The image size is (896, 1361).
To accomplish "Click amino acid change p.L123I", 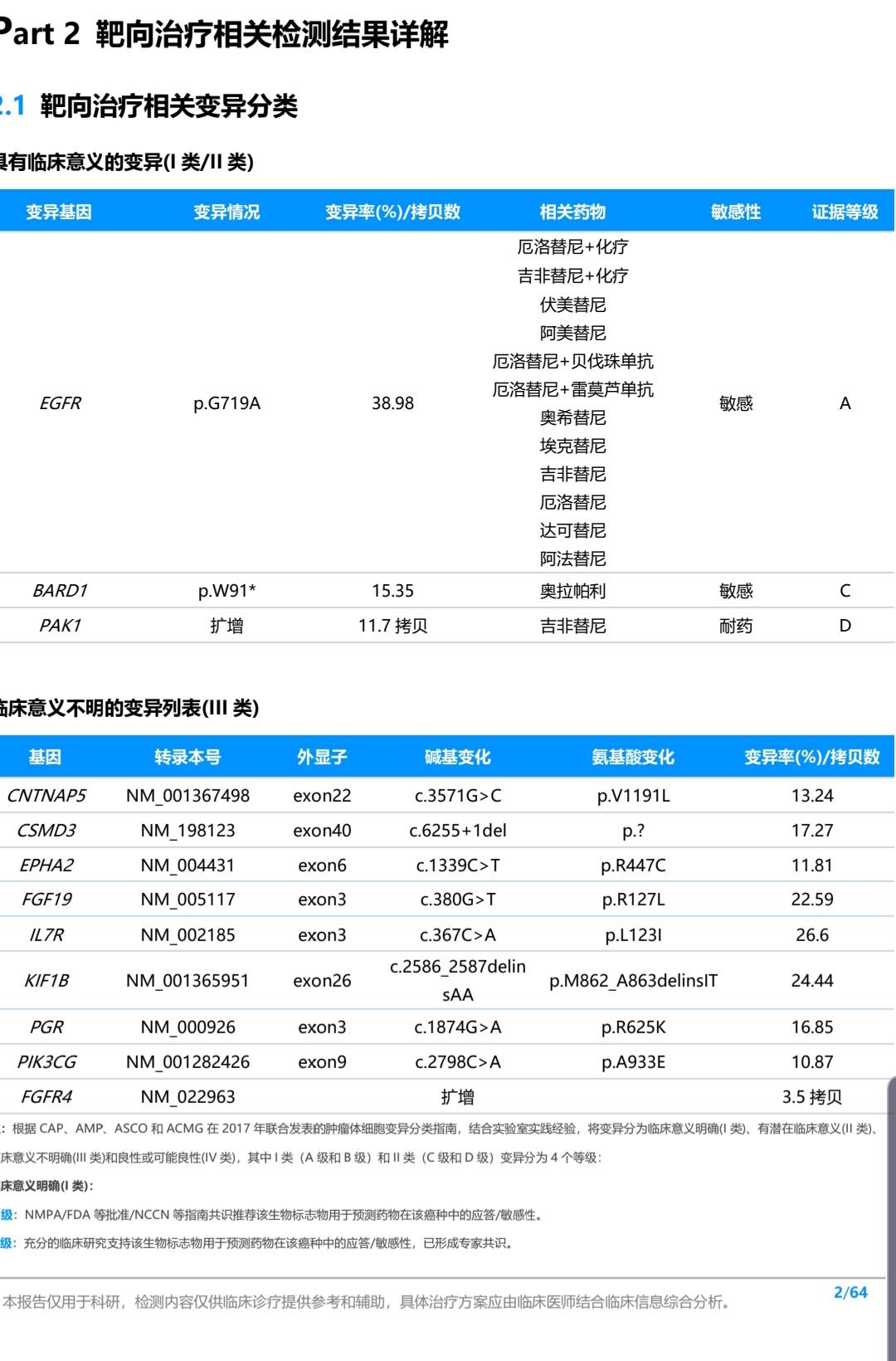I will [x=633, y=935].
